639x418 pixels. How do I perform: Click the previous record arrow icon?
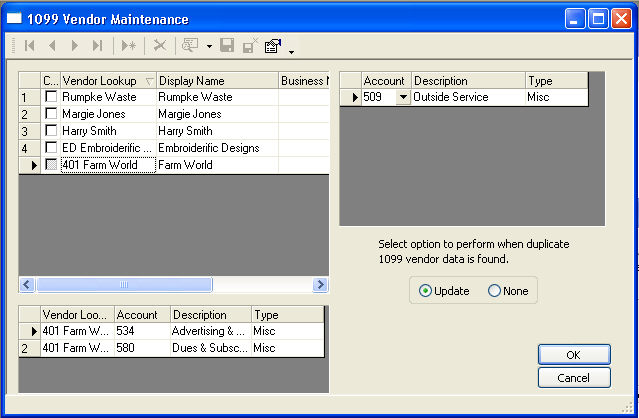tap(52, 45)
